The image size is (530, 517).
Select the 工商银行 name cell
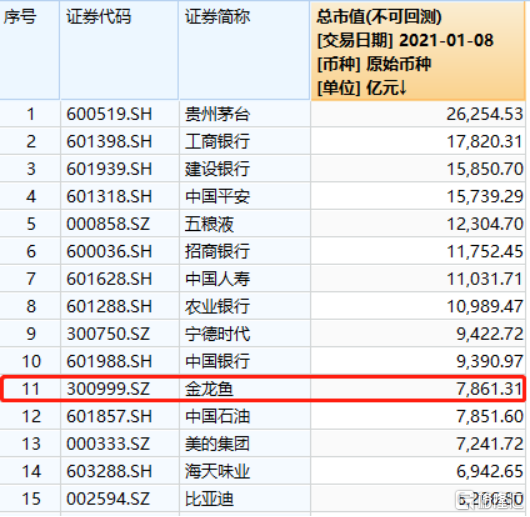tap(245, 141)
